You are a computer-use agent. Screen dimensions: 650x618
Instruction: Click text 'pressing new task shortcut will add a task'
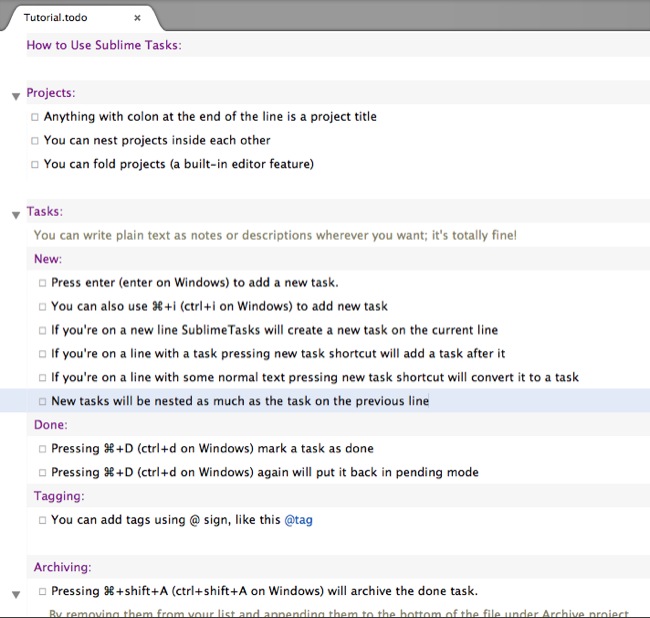(343, 354)
